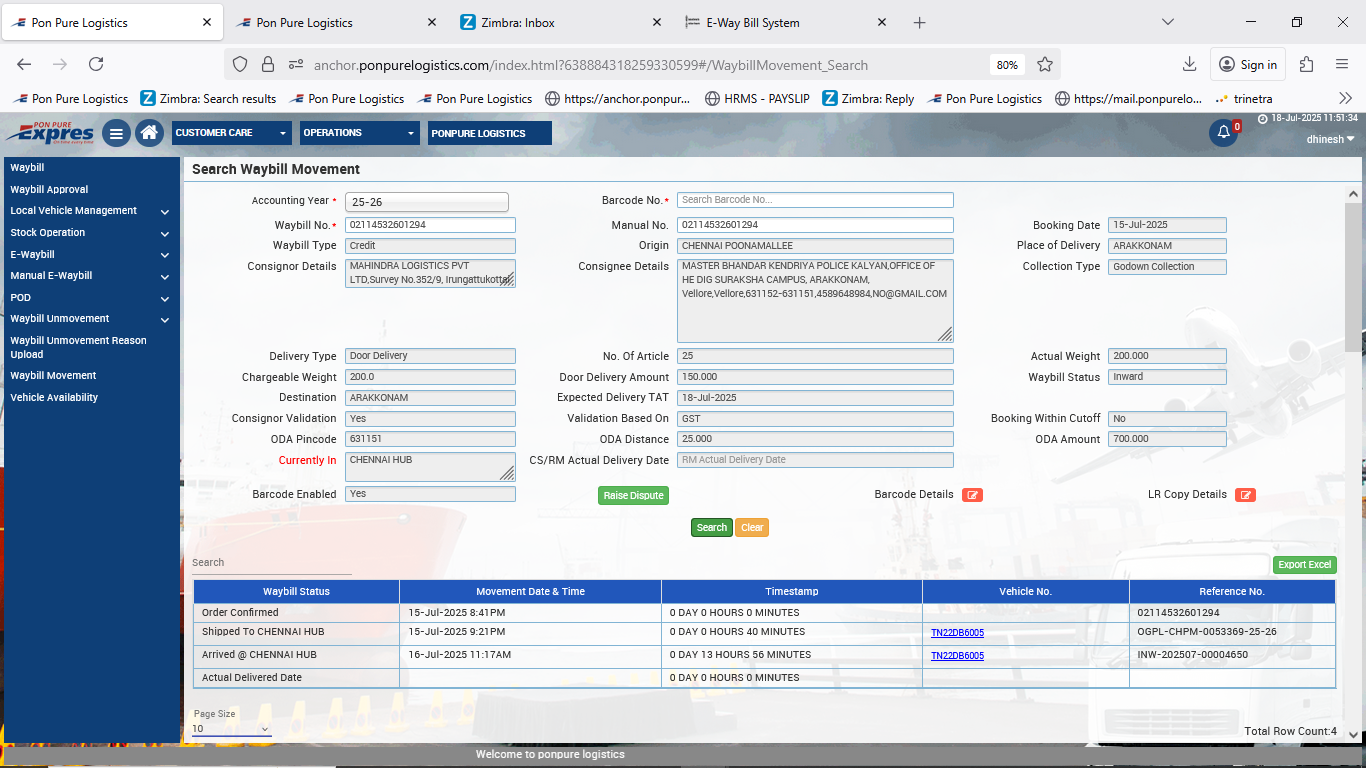This screenshot has width=1366, height=768.
Task: Open the Customer Care dropdown
Action: tap(231, 133)
